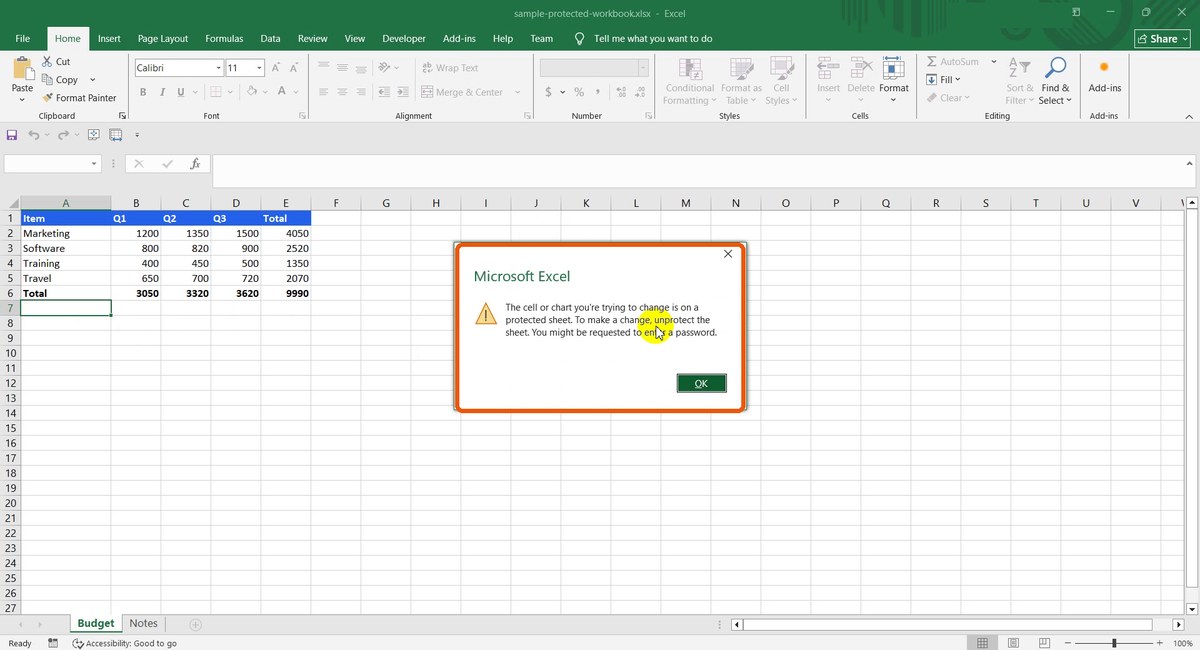The width and height of the screenshot is (1200, 650).
Task: Click the Wrap Text button
Action: (449, 68)
